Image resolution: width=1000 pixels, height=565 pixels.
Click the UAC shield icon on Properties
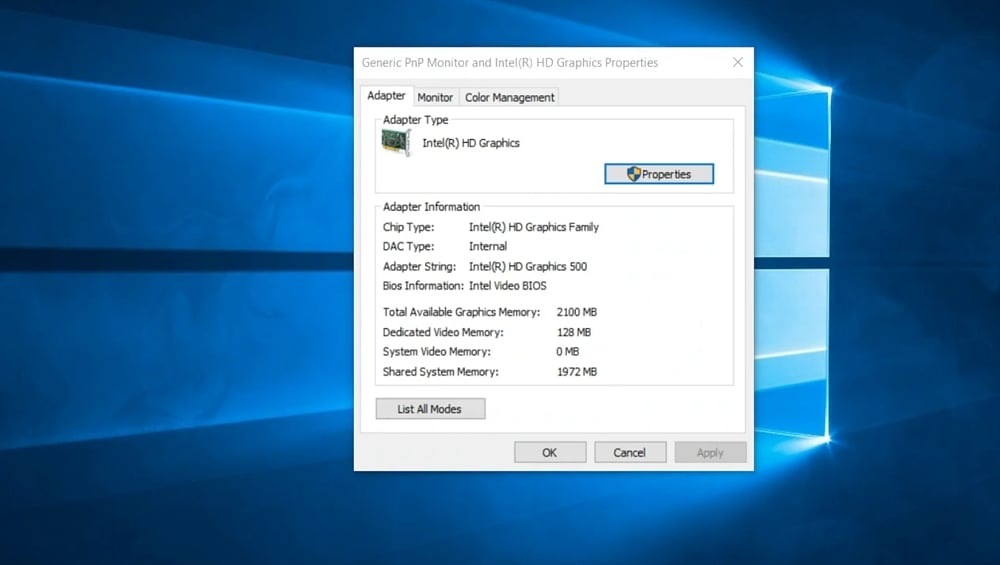point(633,174)
